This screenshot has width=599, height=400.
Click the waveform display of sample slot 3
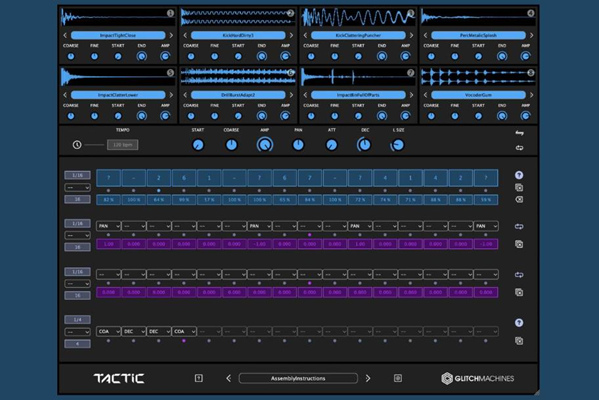click(x=358, y=17)
